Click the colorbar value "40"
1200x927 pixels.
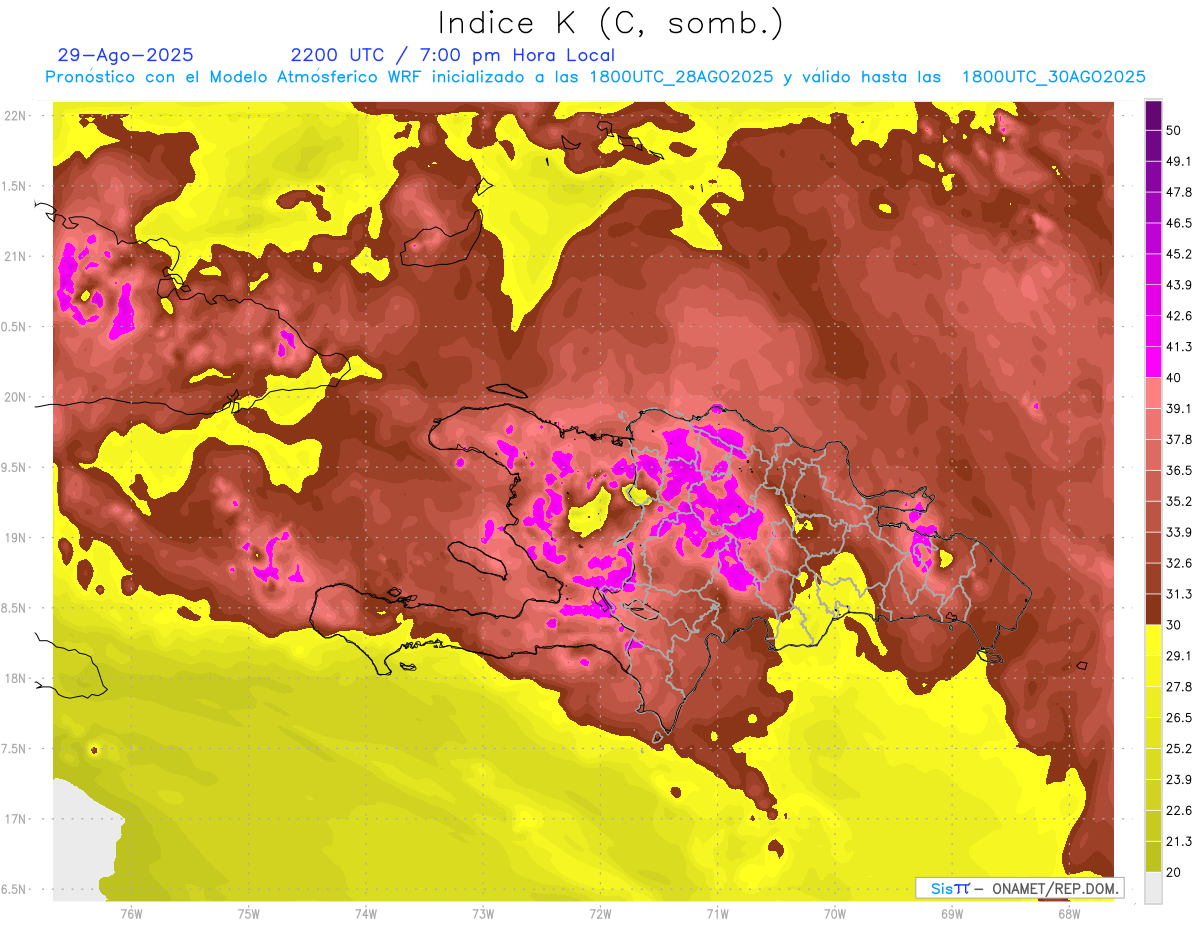tap(1174, 378)
